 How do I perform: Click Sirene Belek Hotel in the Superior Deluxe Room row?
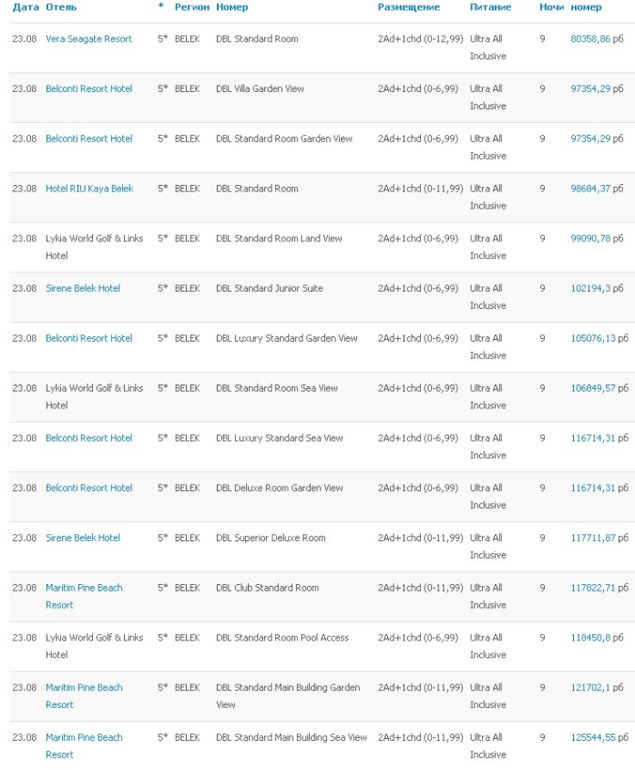pos(82,538)
